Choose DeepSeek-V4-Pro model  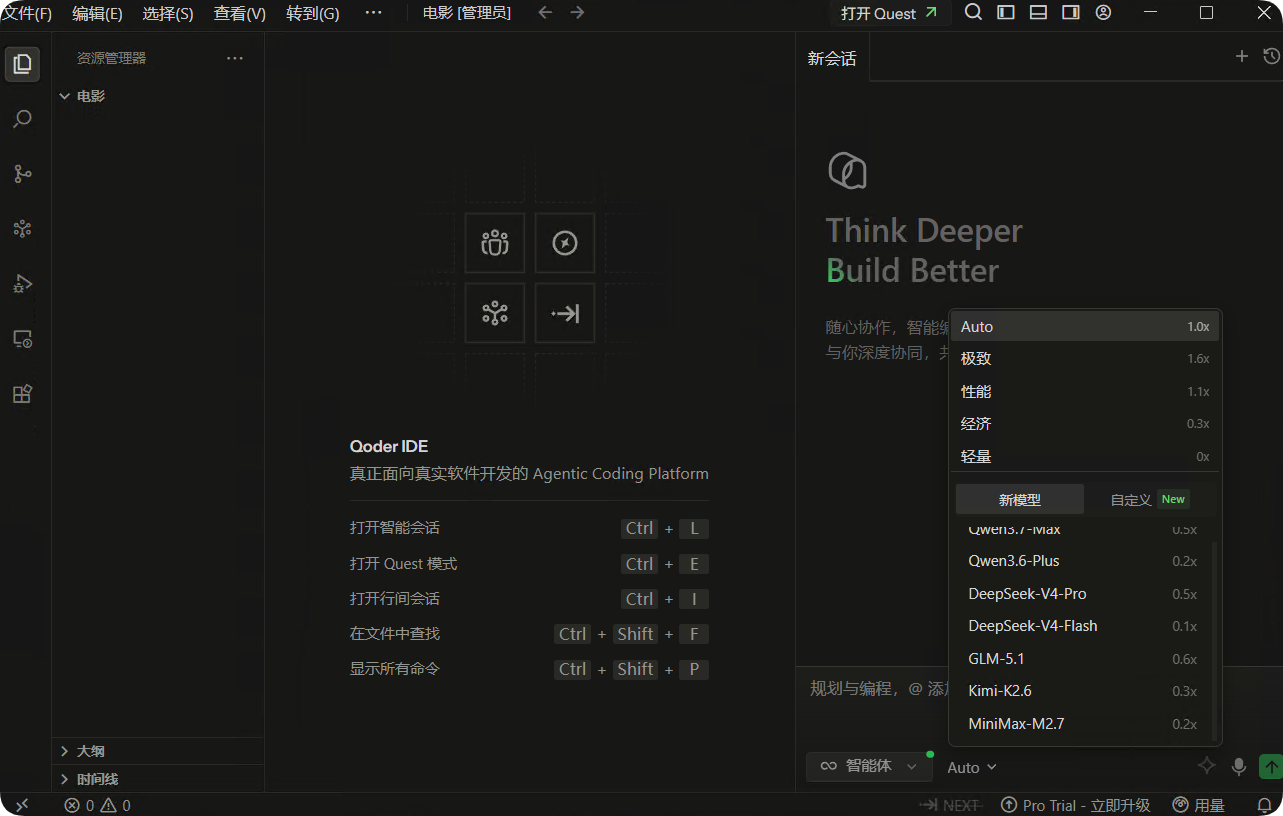pyautogui.click(x=1083, y=594)
